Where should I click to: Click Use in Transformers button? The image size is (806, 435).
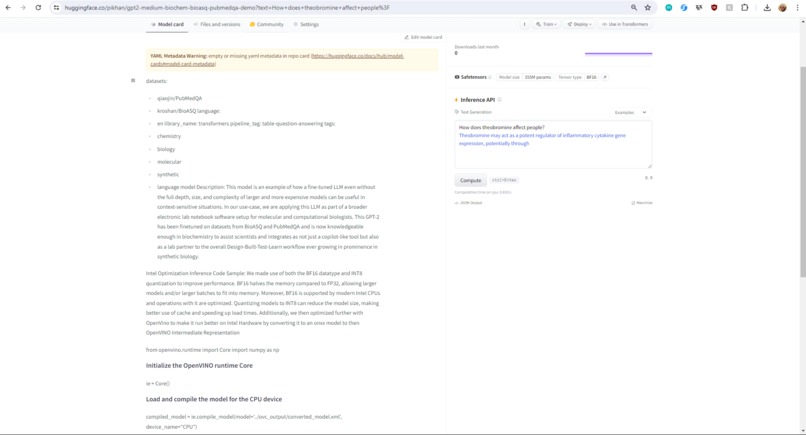click(625, 24)
